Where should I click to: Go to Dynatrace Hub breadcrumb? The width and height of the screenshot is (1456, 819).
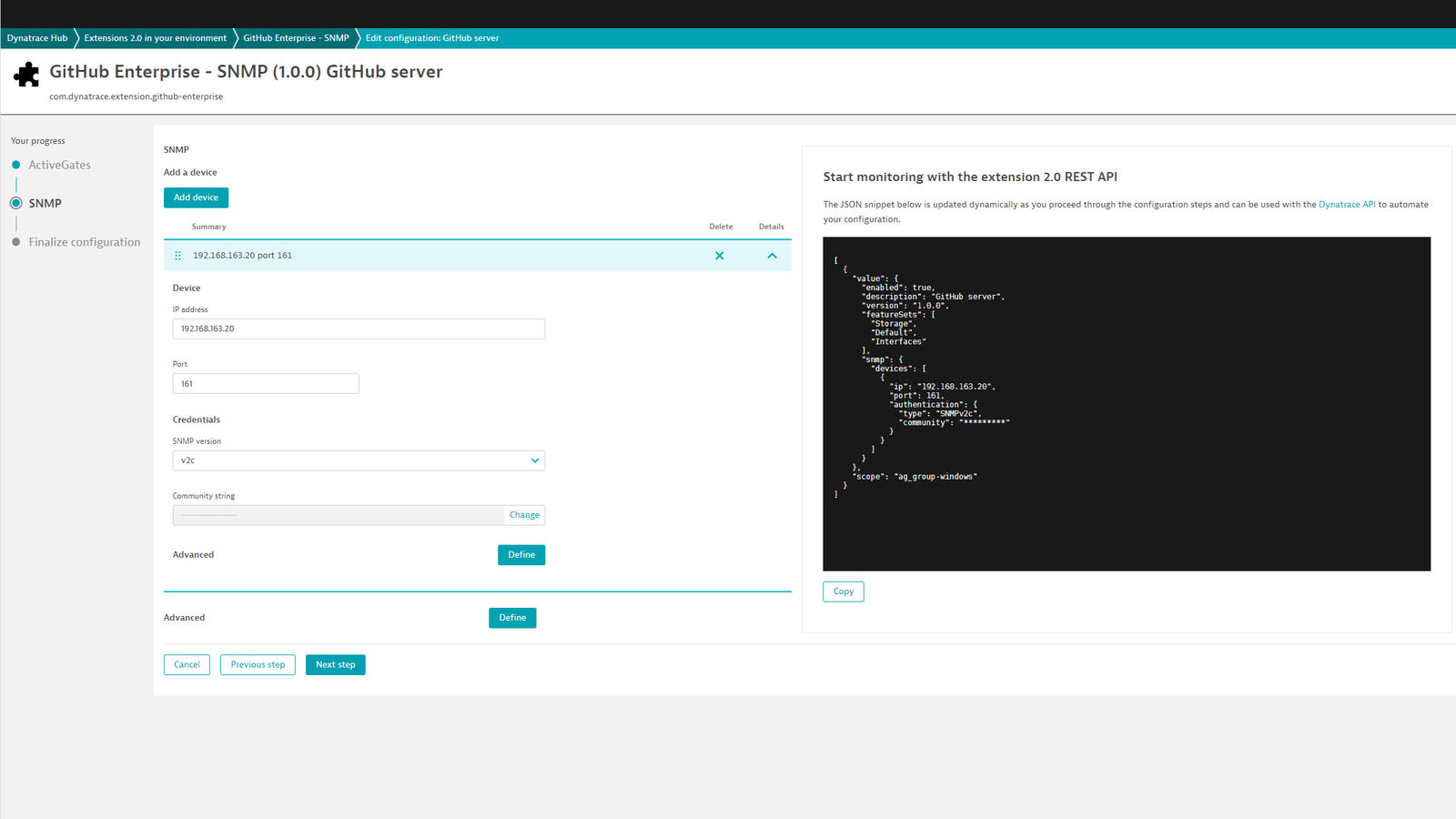[x=37, y=38]
